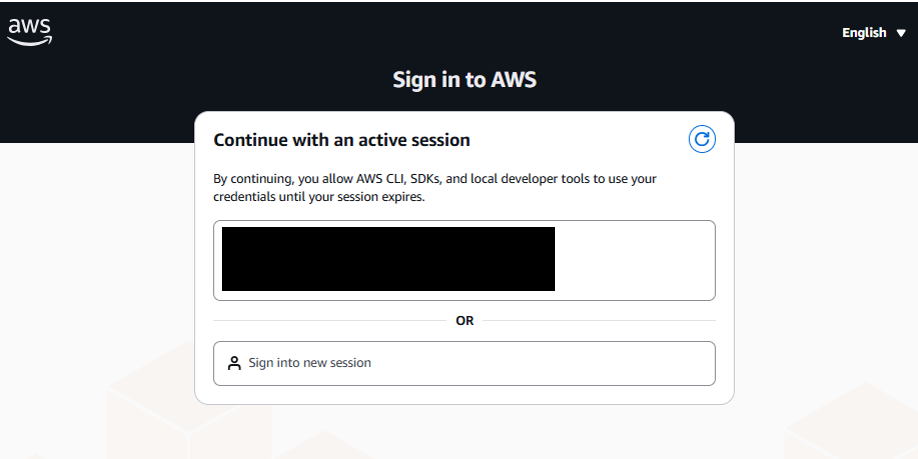Viewport: 918px width, 459px height.
Task: Click the "Sign in to AWS" title
Action: pyautogui.click(x=464, y=80)
